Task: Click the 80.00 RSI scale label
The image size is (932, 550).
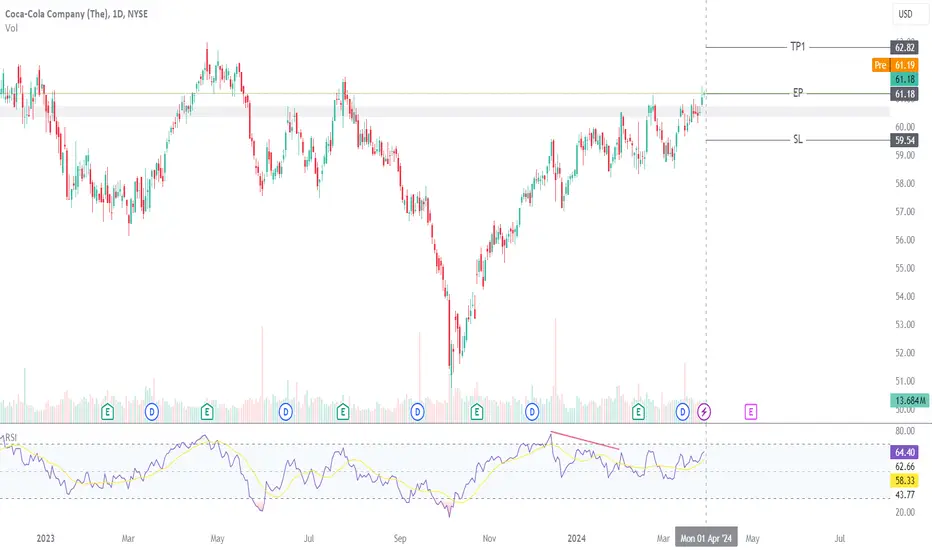Action: coord(905,431)
